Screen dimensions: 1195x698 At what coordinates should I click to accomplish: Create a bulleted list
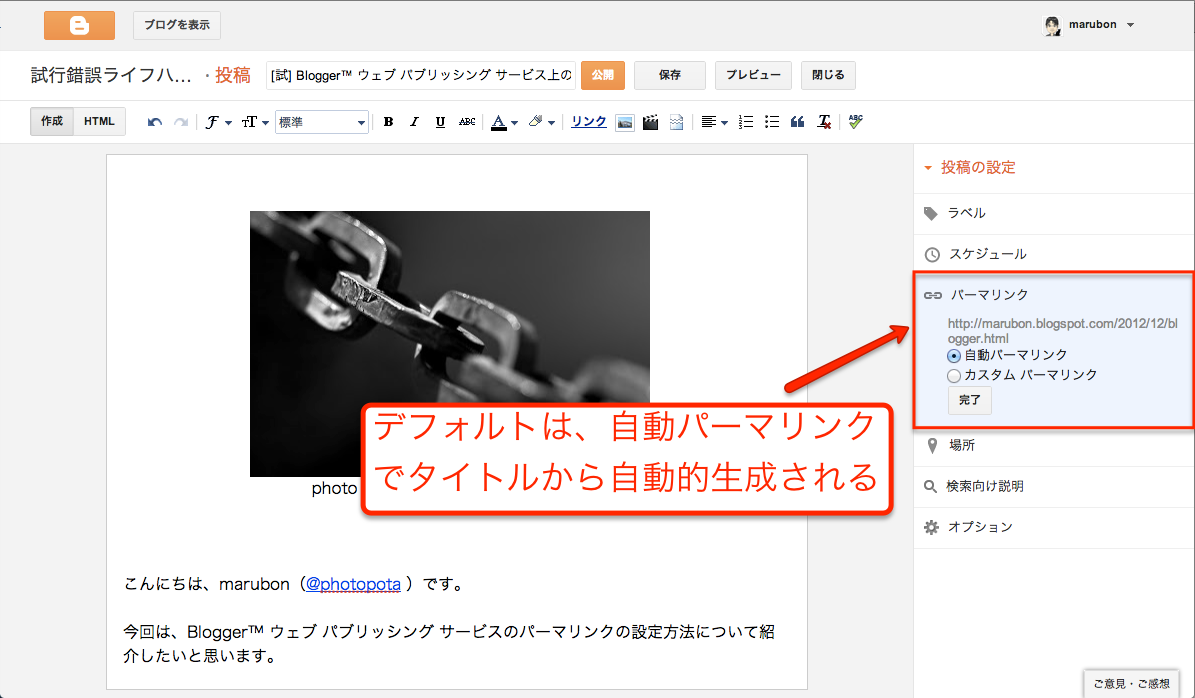point(772,122)
